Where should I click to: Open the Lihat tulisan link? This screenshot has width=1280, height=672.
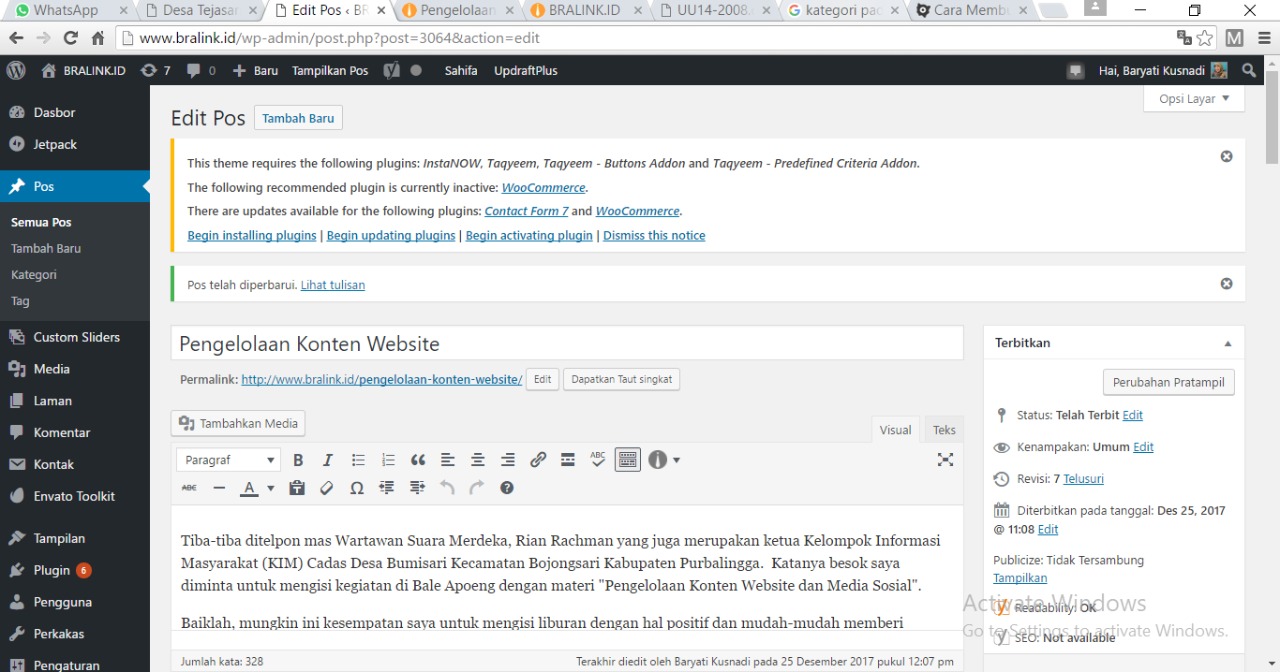(332, 285)
